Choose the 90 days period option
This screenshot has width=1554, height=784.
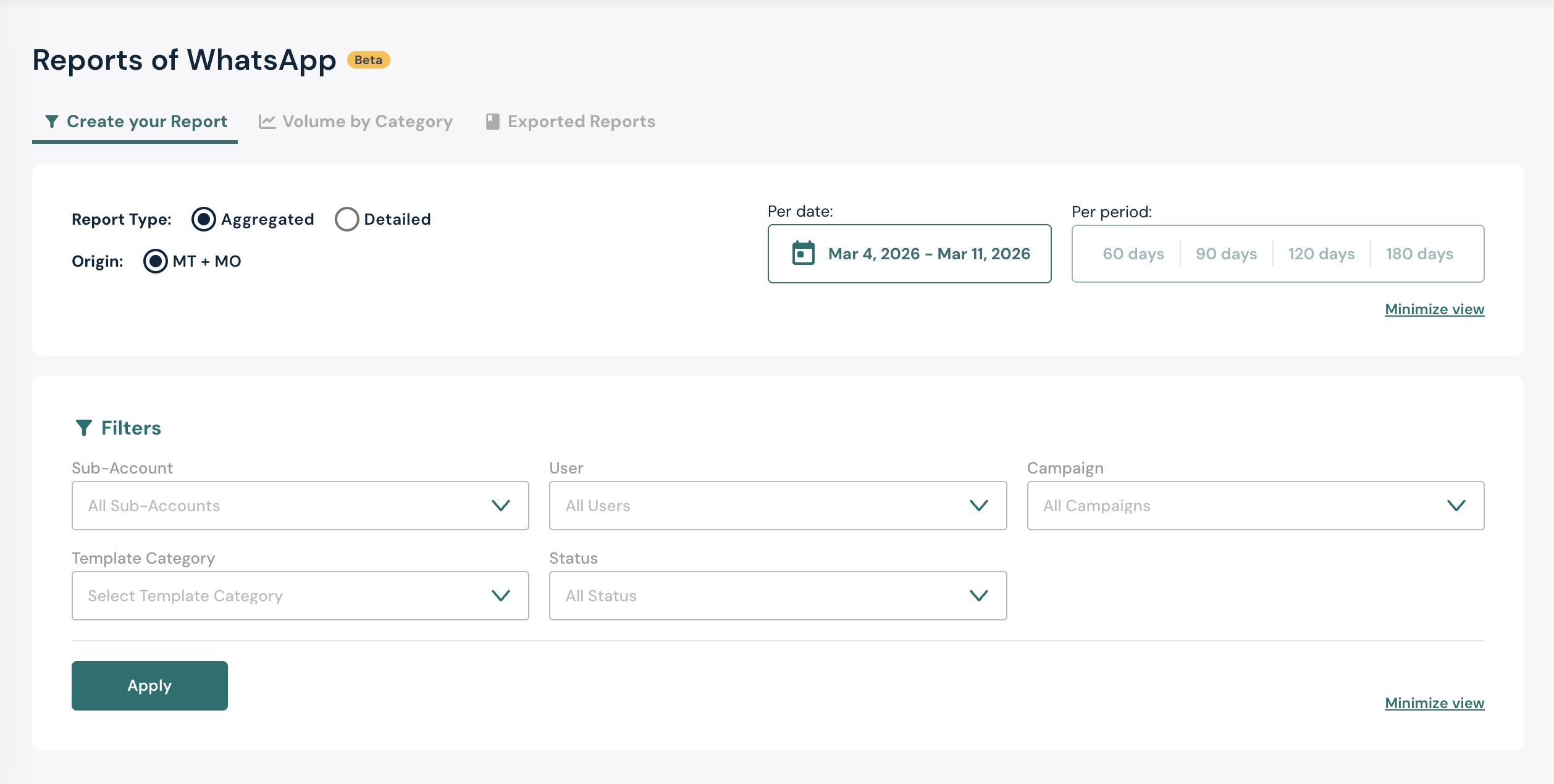pyautogui.click(x=1226, y=254)
